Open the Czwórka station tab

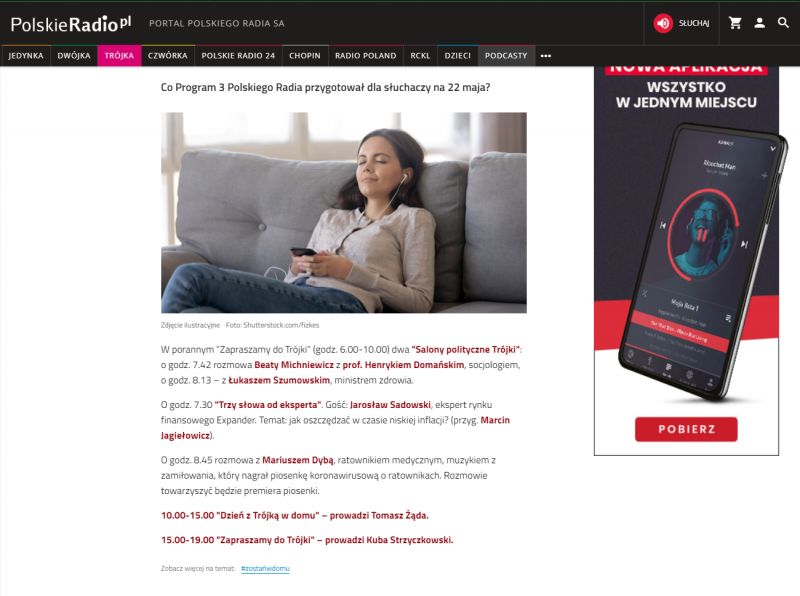pos(168,56)
